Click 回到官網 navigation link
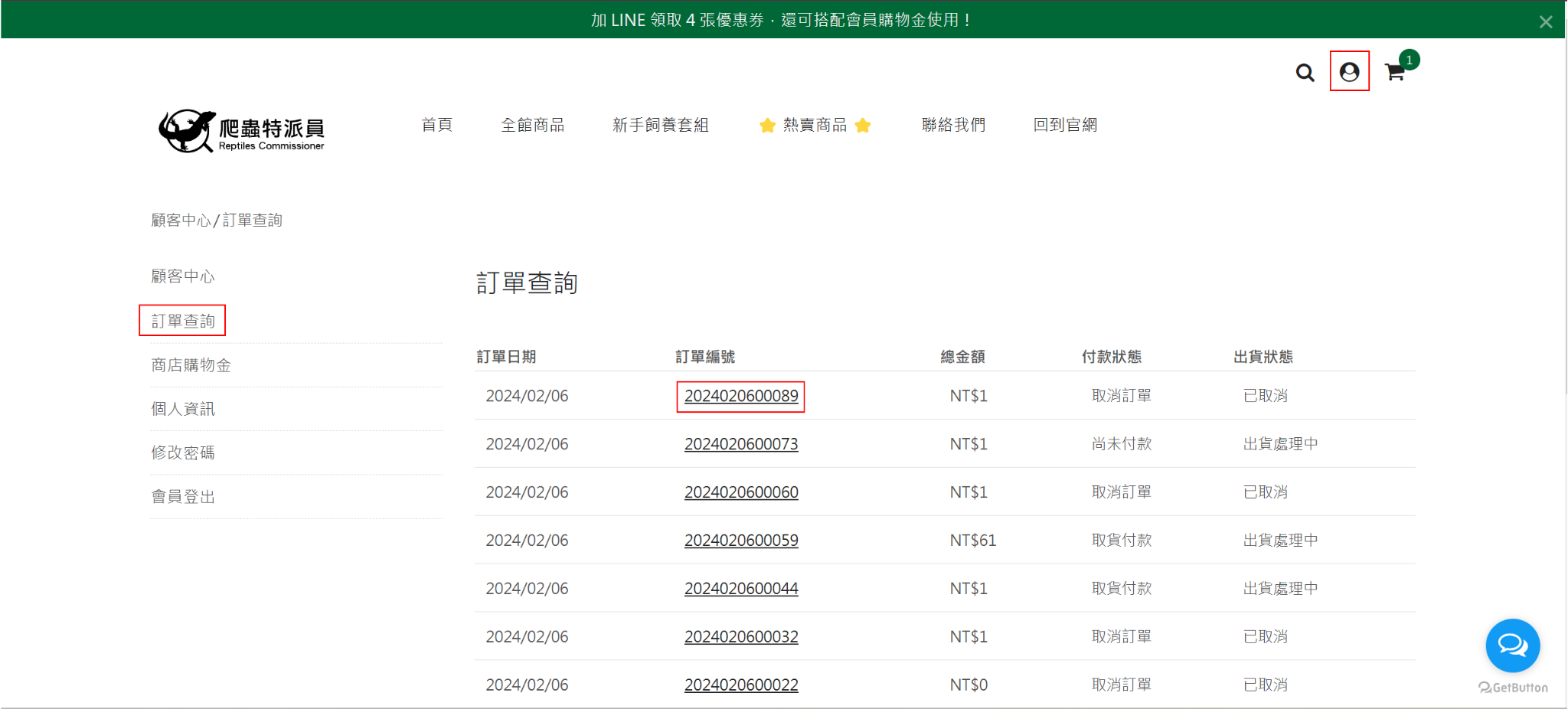 click(x=1065, y=125)
